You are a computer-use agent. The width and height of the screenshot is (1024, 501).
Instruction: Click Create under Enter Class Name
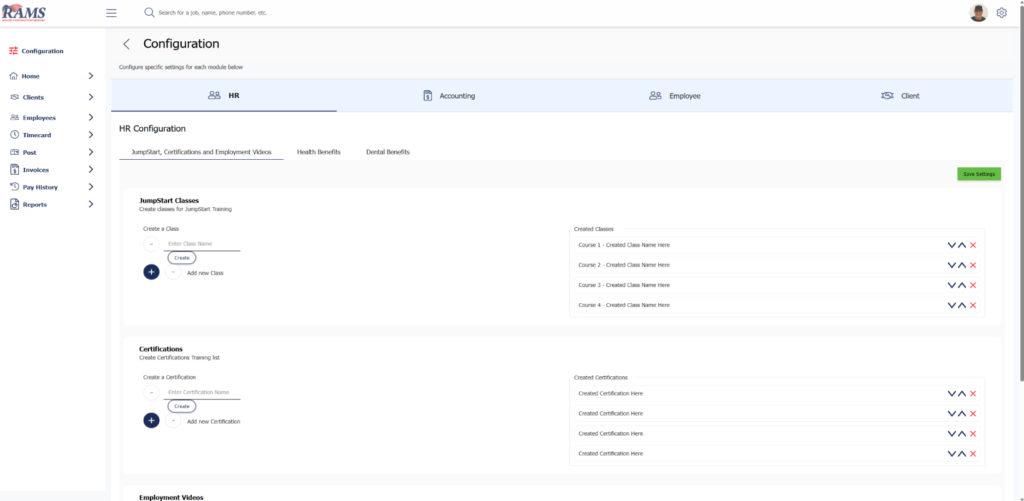coord(182,258)
